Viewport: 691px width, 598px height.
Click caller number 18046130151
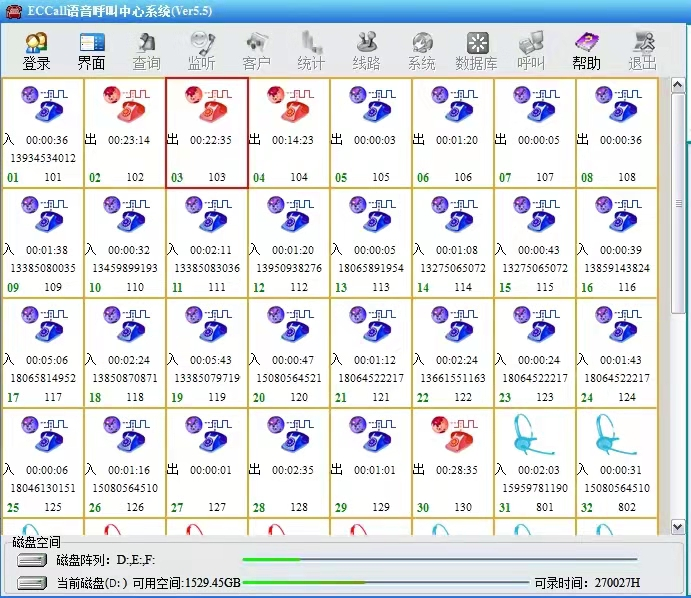[43, 488]
